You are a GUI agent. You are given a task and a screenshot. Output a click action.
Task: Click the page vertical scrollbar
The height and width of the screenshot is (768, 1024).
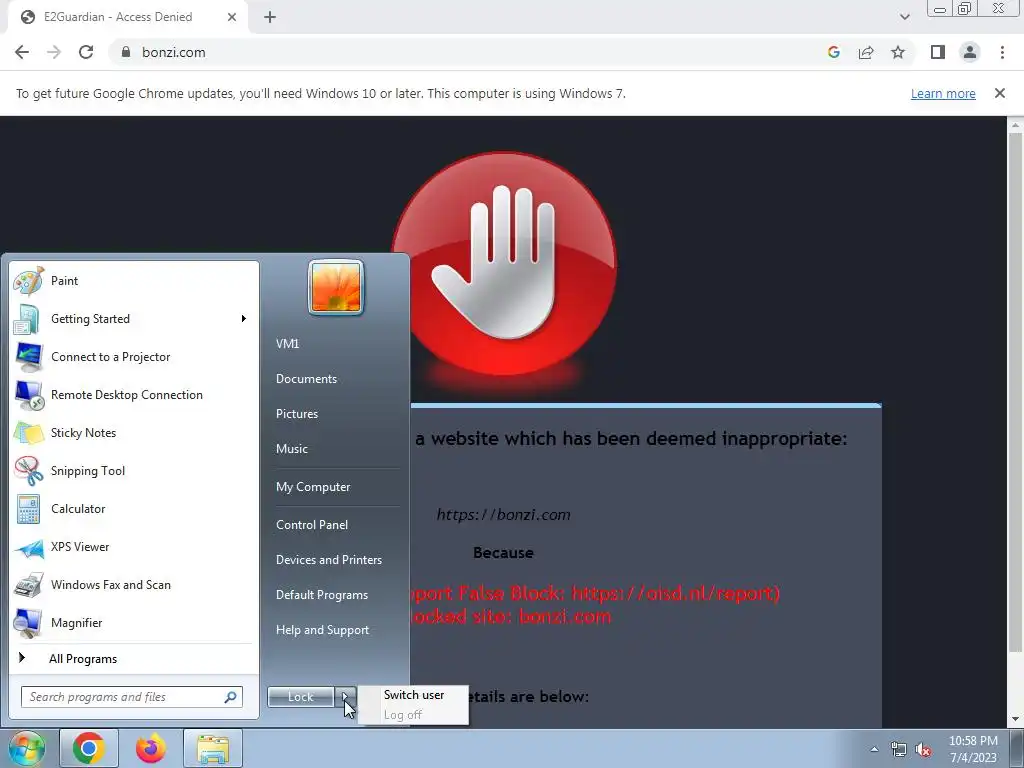(x=1015, y=392)
